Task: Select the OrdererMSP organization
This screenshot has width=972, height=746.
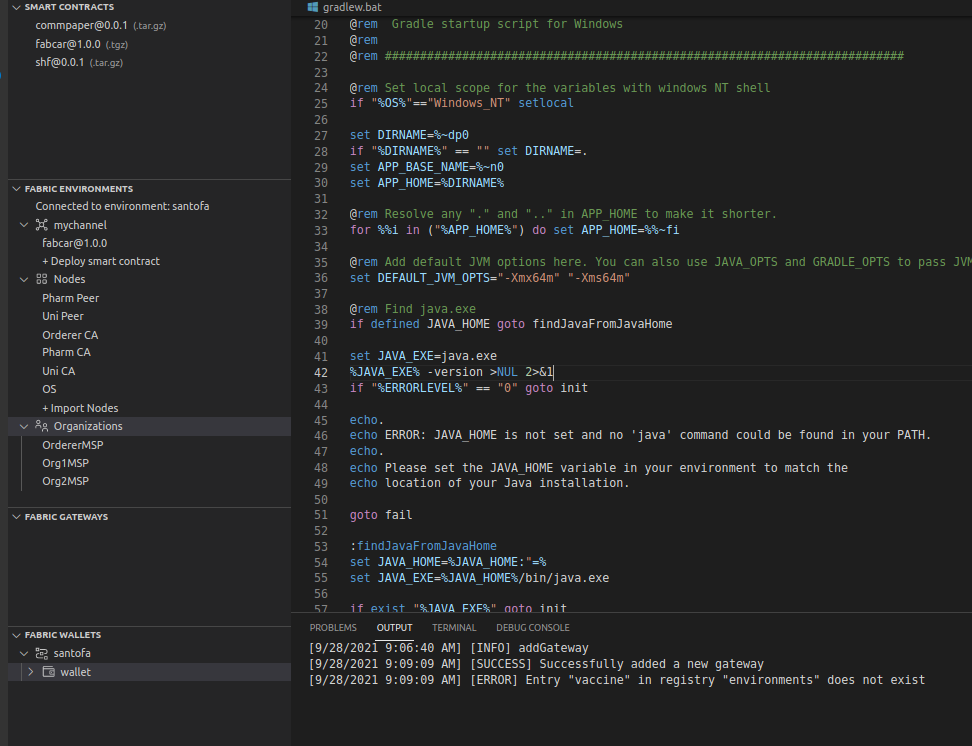Action: [x=73, y=445]
